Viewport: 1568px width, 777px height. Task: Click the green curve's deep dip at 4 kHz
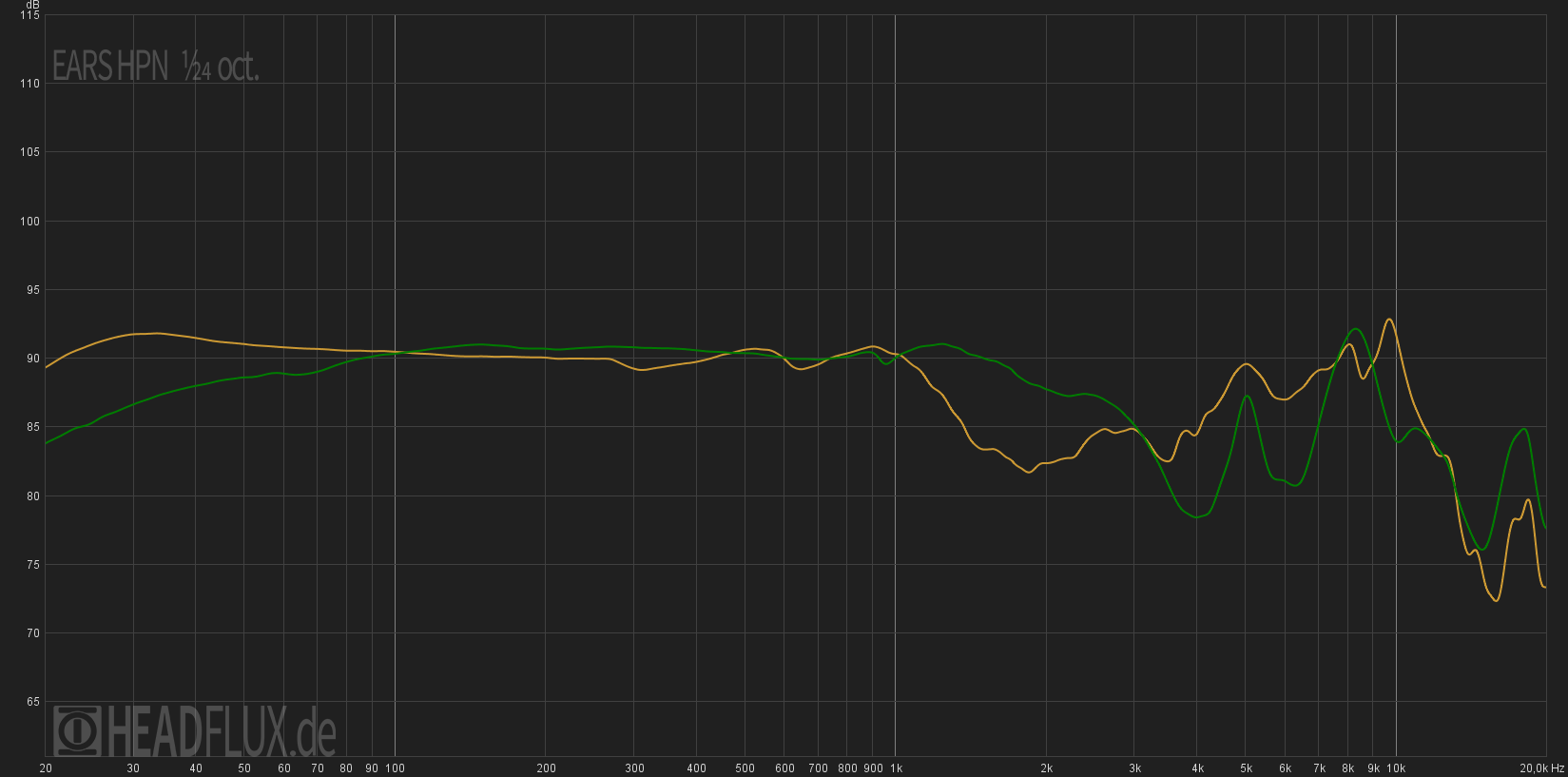(x=1197, y=517)
